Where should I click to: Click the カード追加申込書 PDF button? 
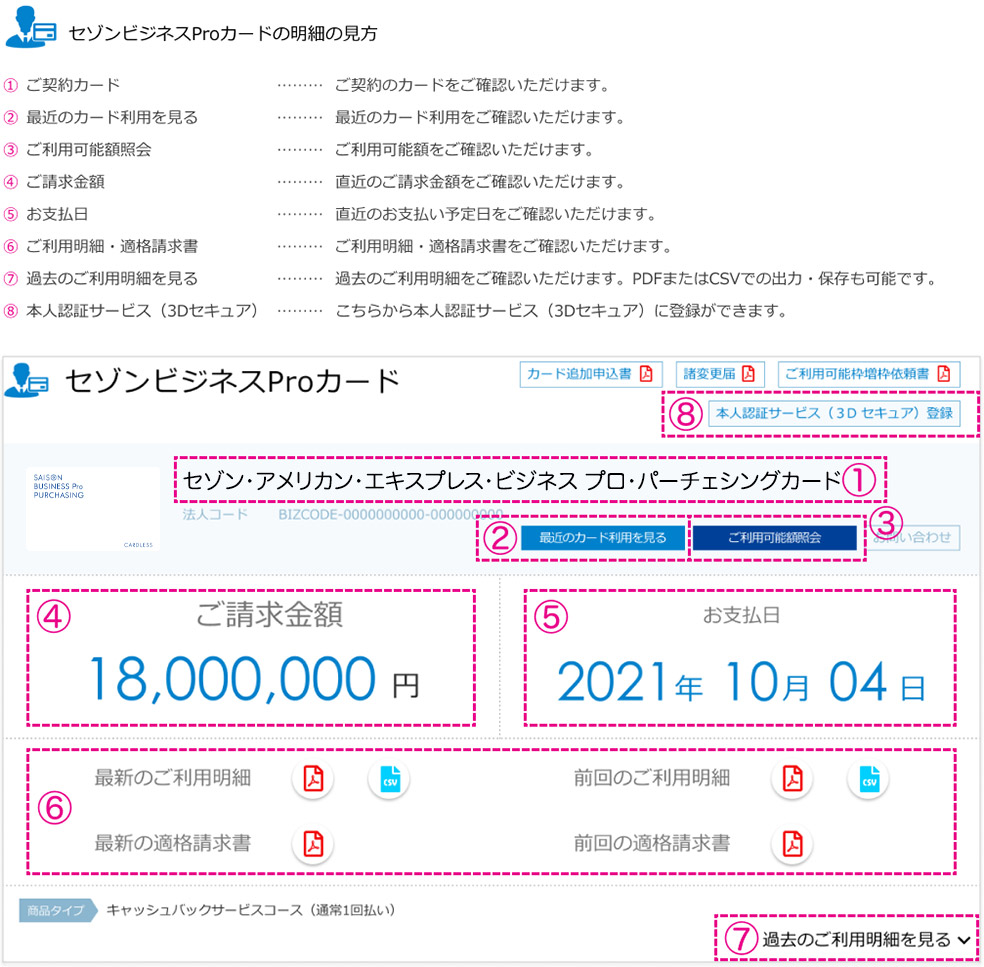click(x=590, y=374)
